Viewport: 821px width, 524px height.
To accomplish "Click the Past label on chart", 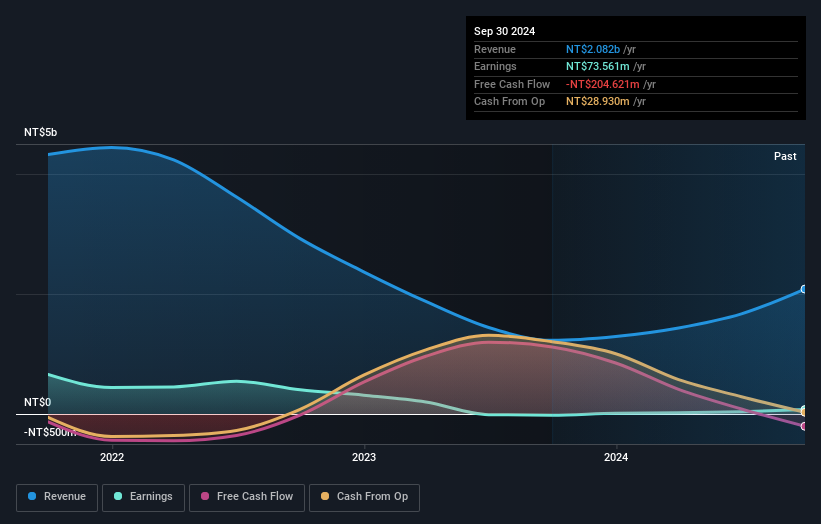I will [785, 156].
